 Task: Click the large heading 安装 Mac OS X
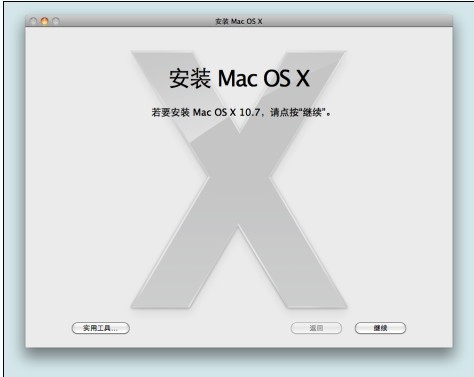(240, 79)
